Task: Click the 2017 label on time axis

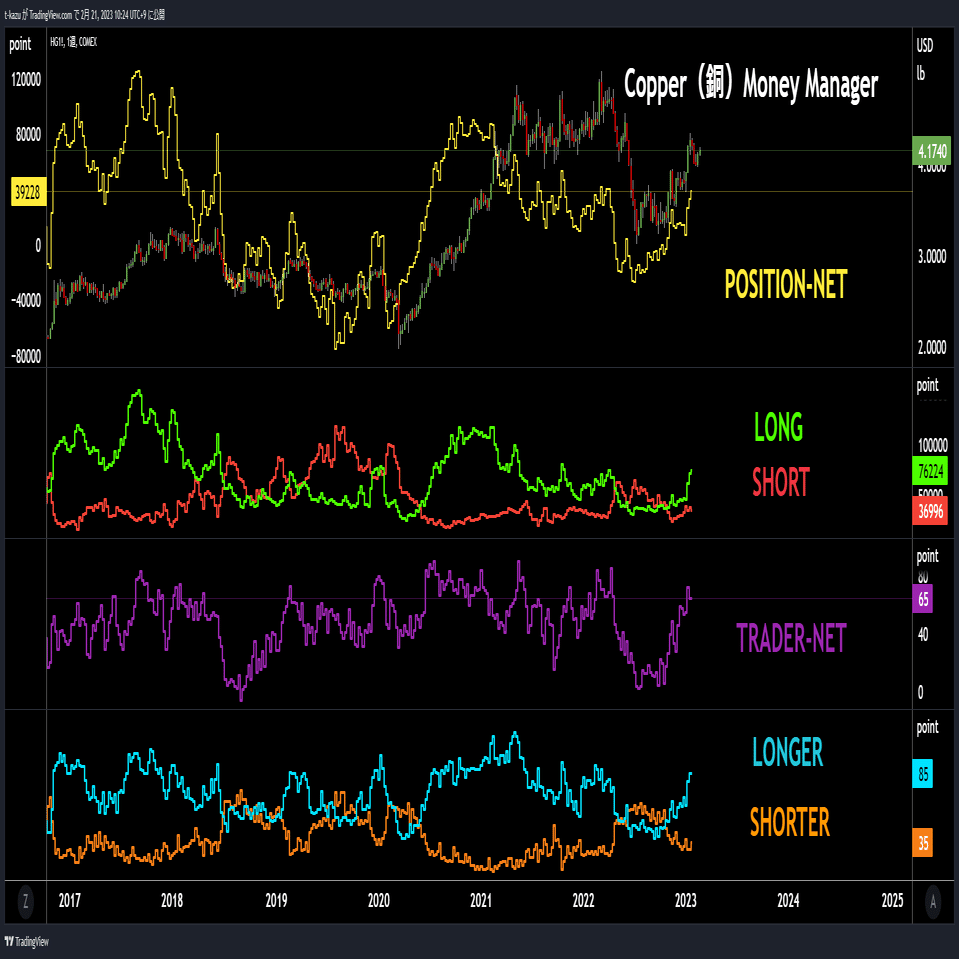Action: coord(70,900)
